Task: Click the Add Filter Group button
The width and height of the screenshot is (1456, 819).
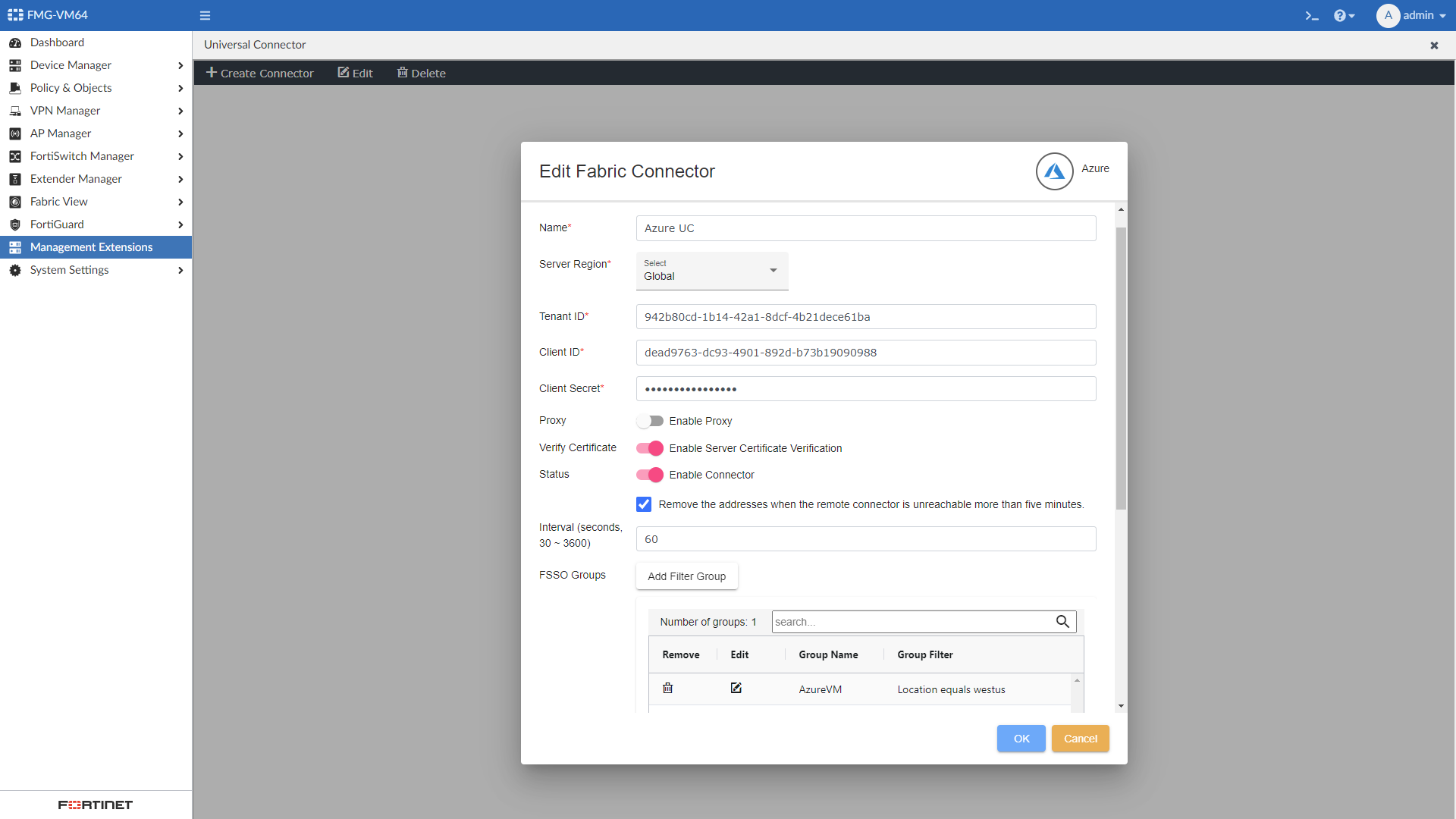Action: point(686,576)
